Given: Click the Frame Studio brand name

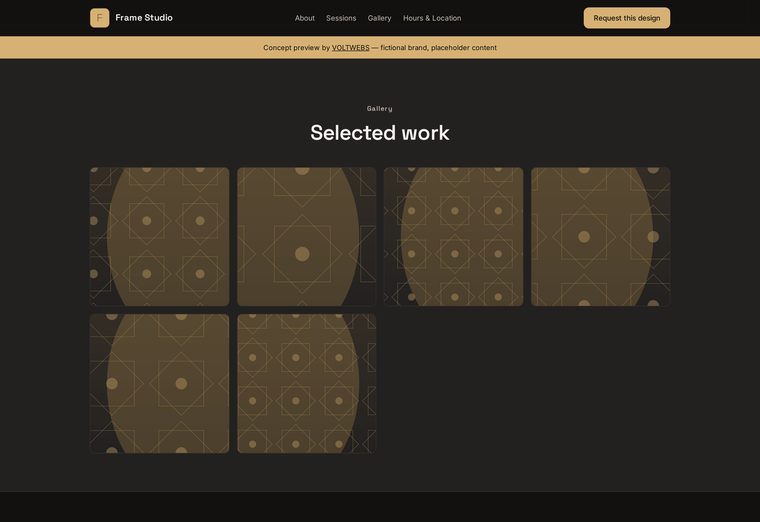Looking at the screenshot, I should [x=144, y=18].
